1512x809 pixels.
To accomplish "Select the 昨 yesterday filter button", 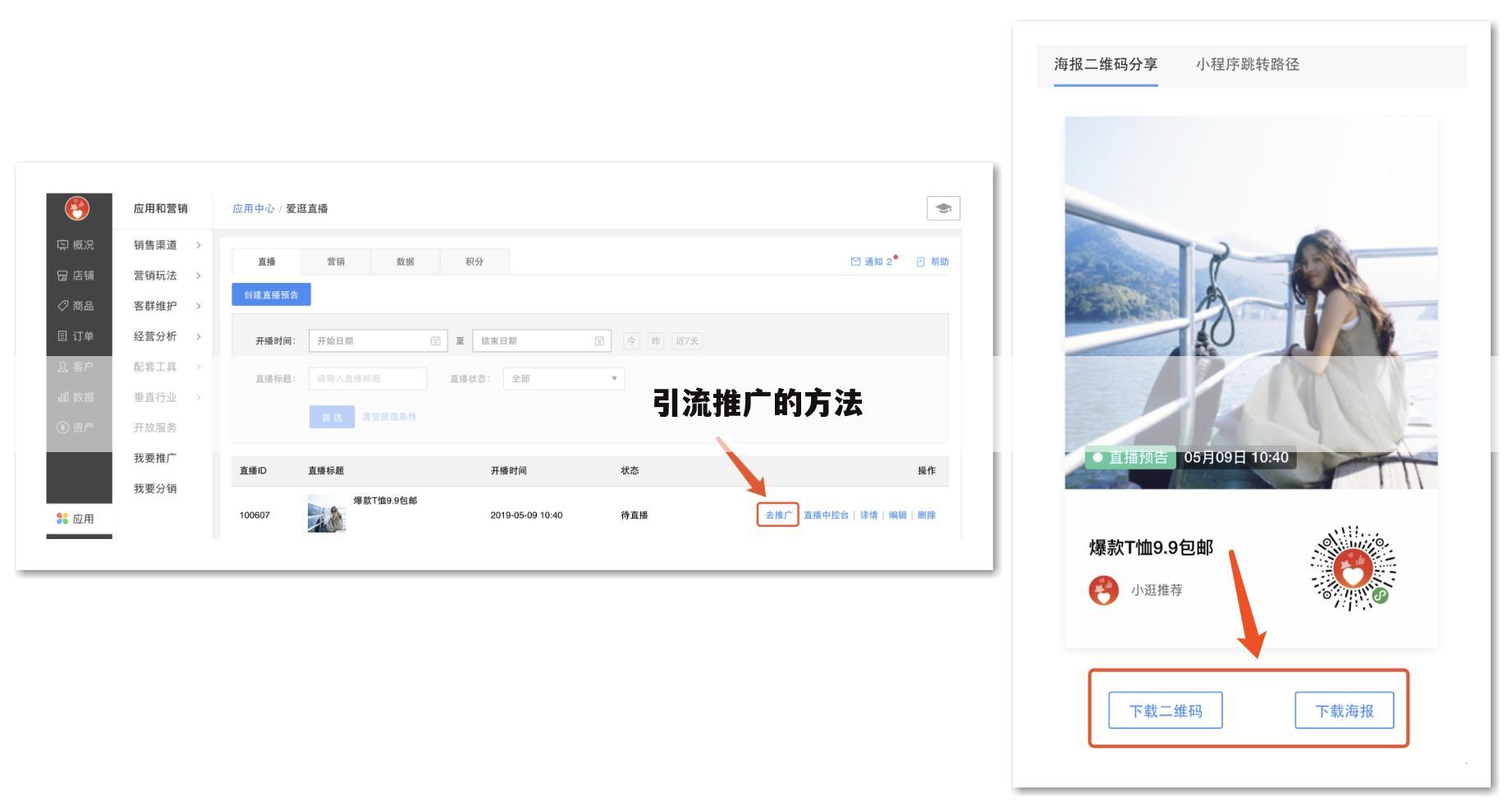I will click(x=657, y=341).
